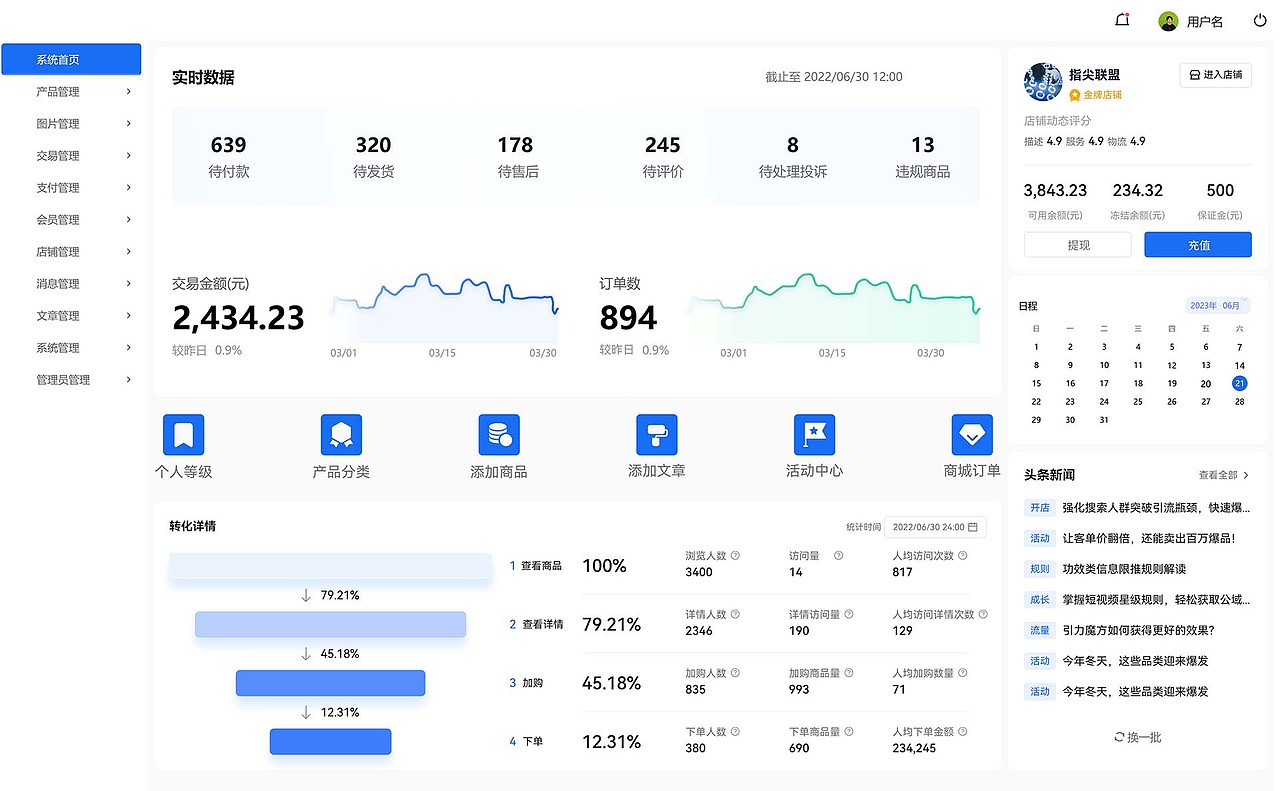Click the help icon beside 加购人数
This screenshot has height=791, width=1280.
[x=735, y=673]
